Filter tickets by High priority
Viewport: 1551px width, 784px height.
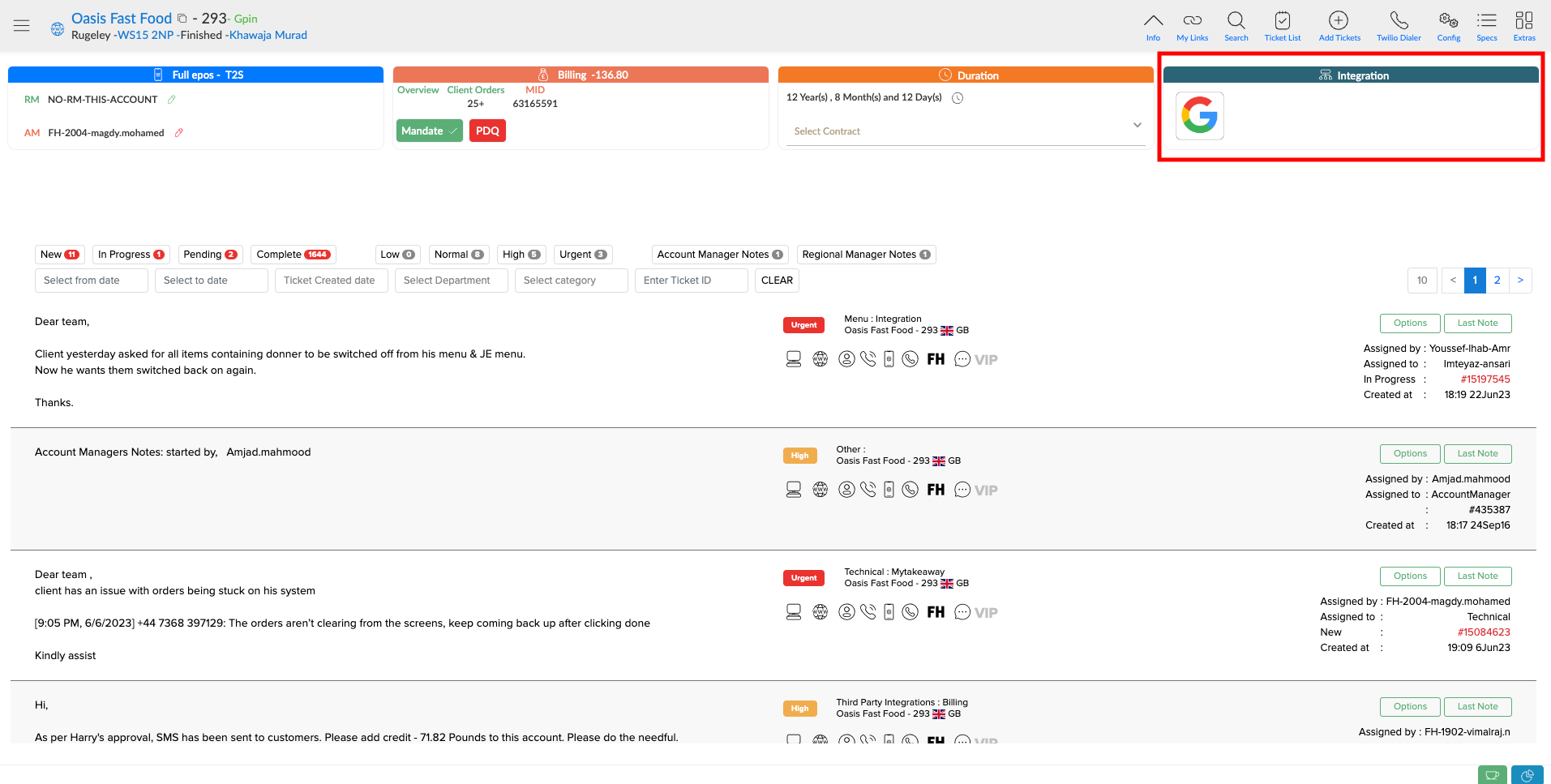(521, 255)
